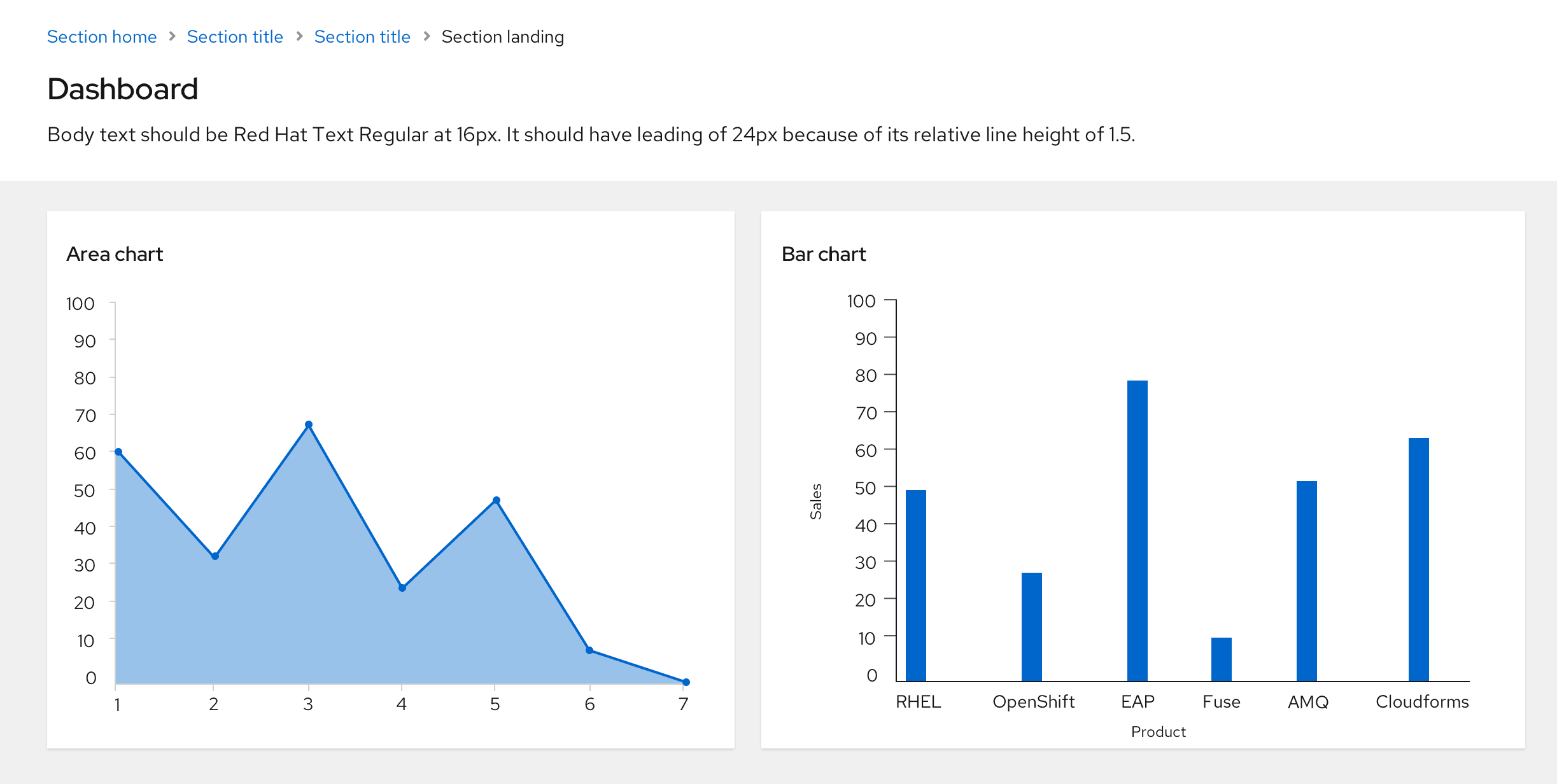Click the area chart point above x=2
This screenshot has height=784, width=1557.
[215, 556]
